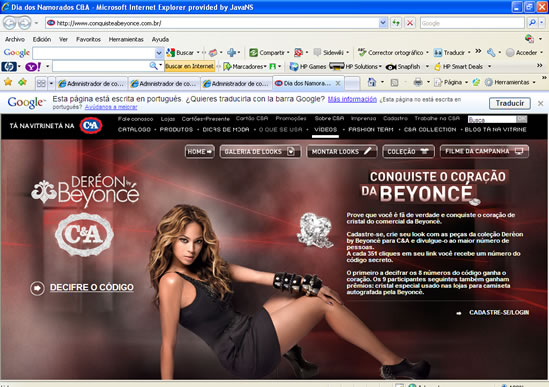The width and height of the screenshot is (549, 387).
Task: Click the Buscar en Internet button
Action: pos(189,66)
